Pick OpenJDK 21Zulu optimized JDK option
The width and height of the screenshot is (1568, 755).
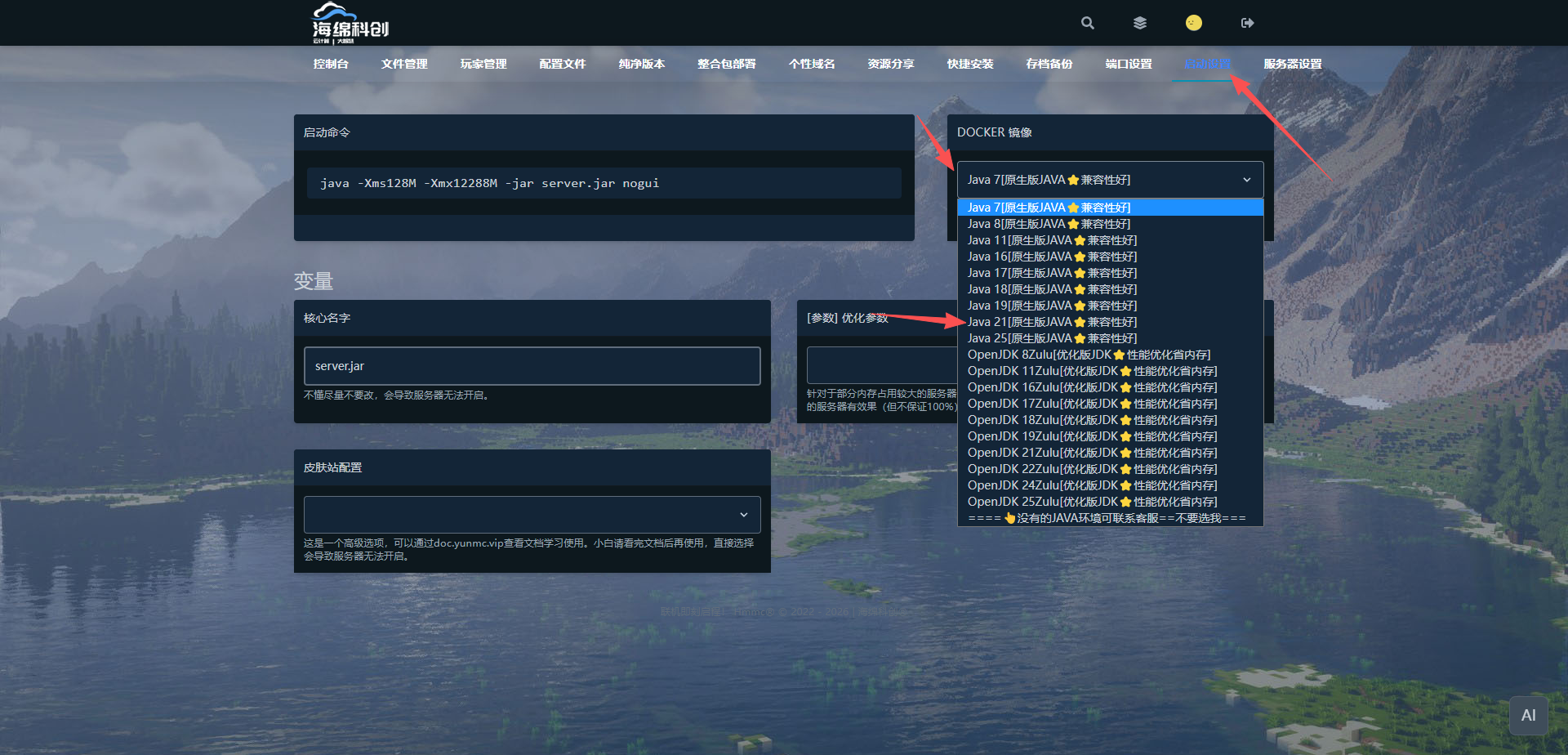[x=1092, y=453]
